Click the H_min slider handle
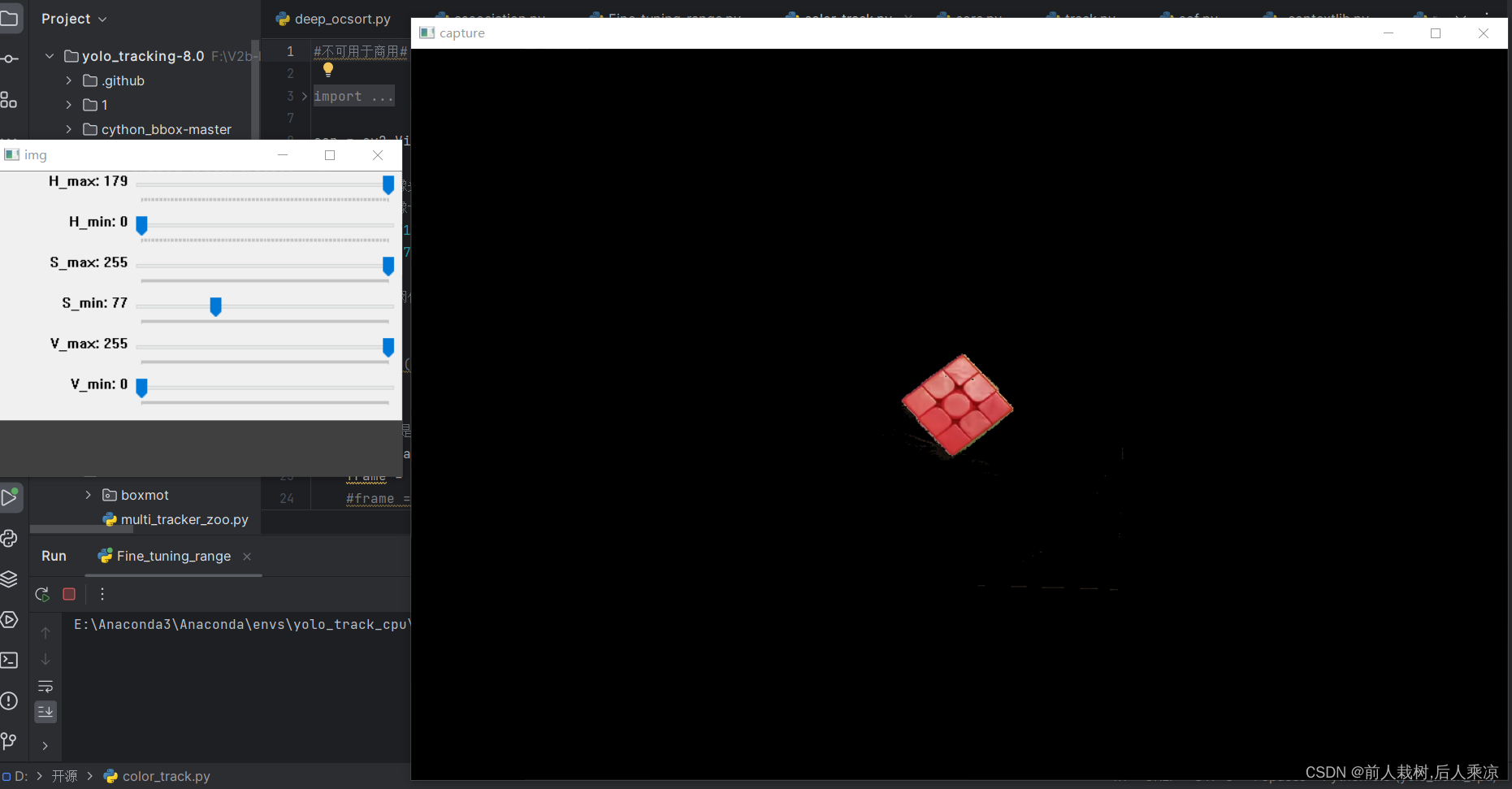 (141, 226)
